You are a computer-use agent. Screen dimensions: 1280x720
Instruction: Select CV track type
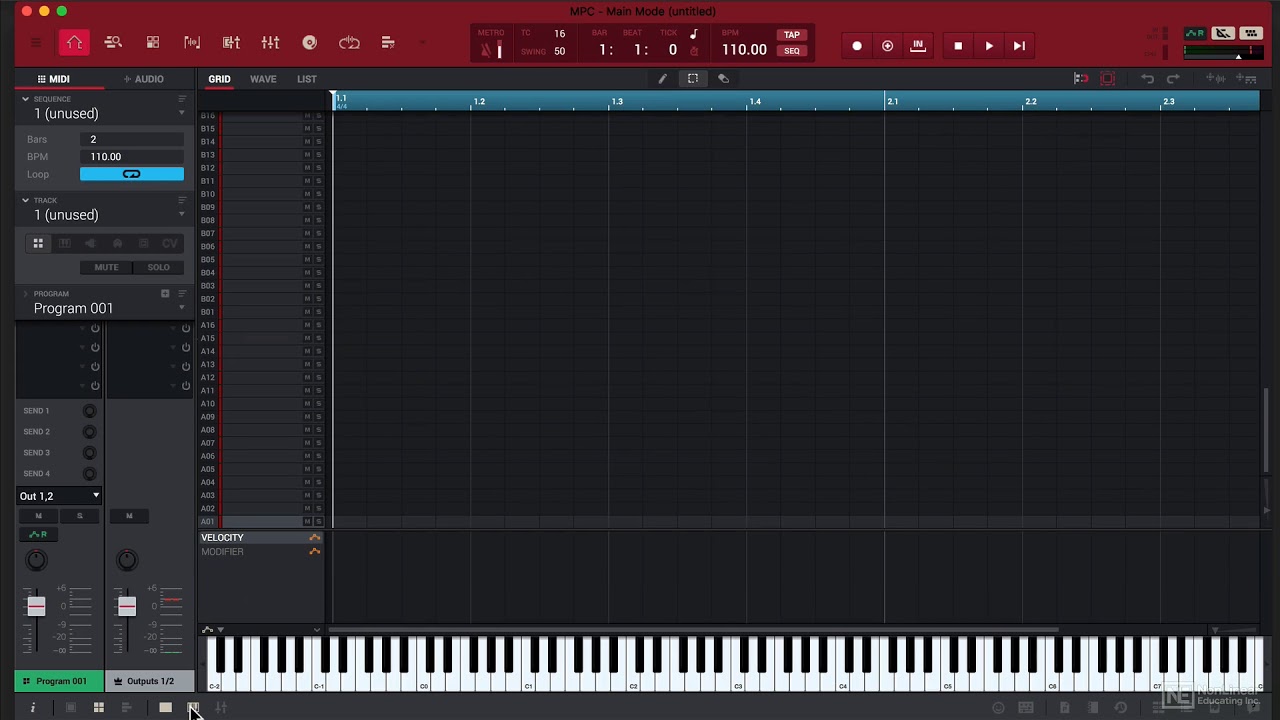pos(170,243)
